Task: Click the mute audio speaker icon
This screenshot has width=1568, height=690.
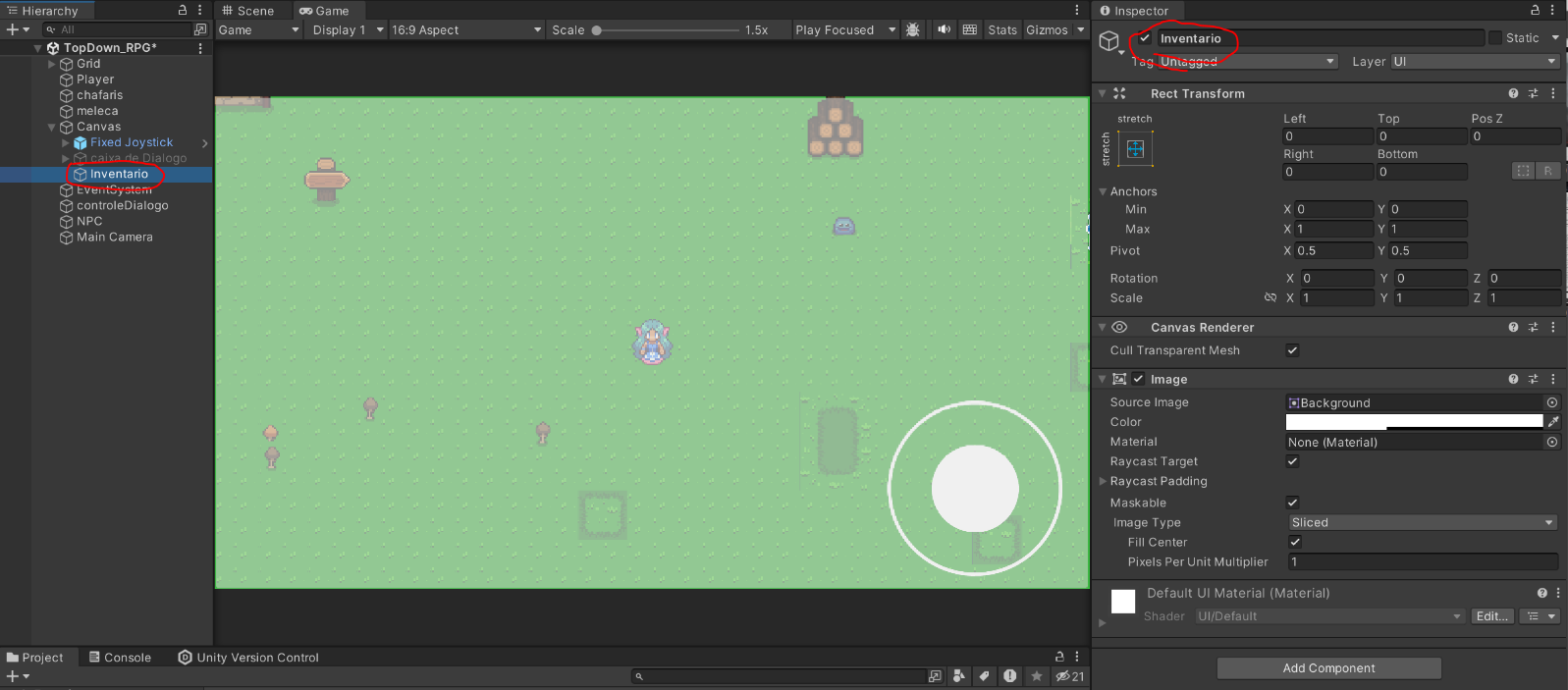Action: click(944, 29)
